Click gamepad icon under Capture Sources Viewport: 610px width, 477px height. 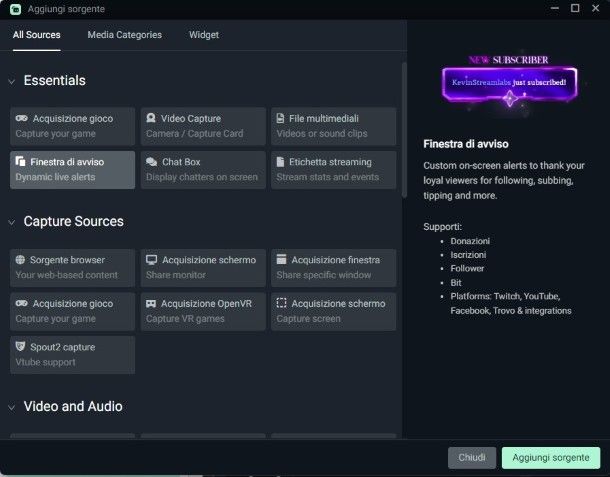pos(21,303)
